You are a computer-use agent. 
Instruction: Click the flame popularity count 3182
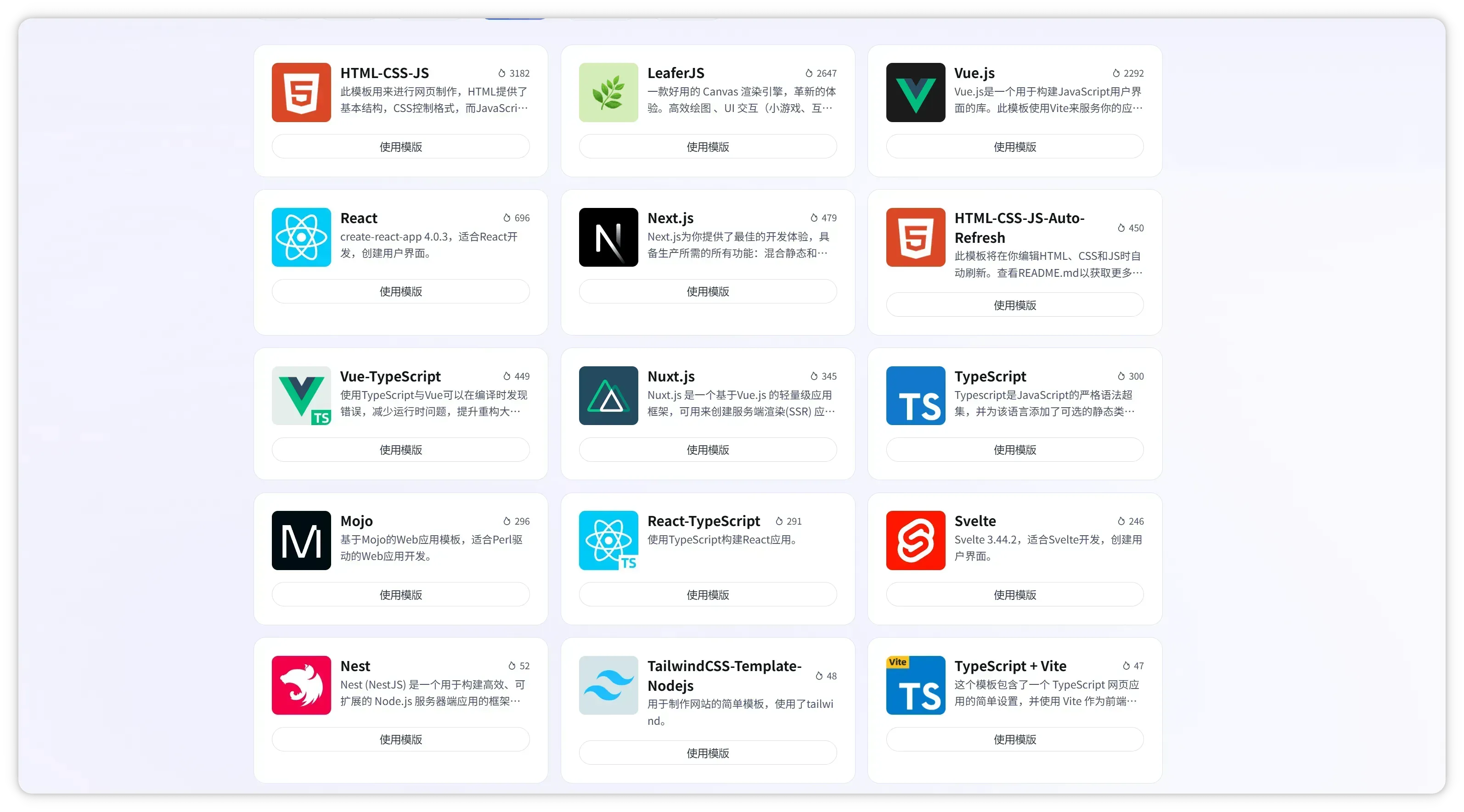(514, 73)
